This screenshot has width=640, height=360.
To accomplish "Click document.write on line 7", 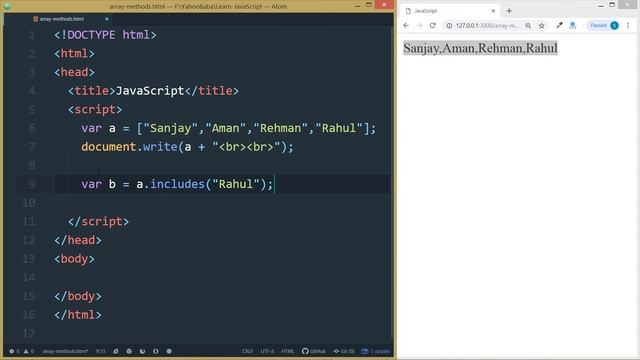I will 129,147.
